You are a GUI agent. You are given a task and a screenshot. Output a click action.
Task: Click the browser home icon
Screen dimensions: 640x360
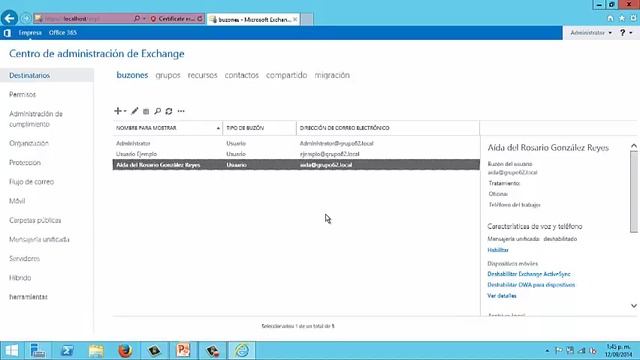point(610,18)
